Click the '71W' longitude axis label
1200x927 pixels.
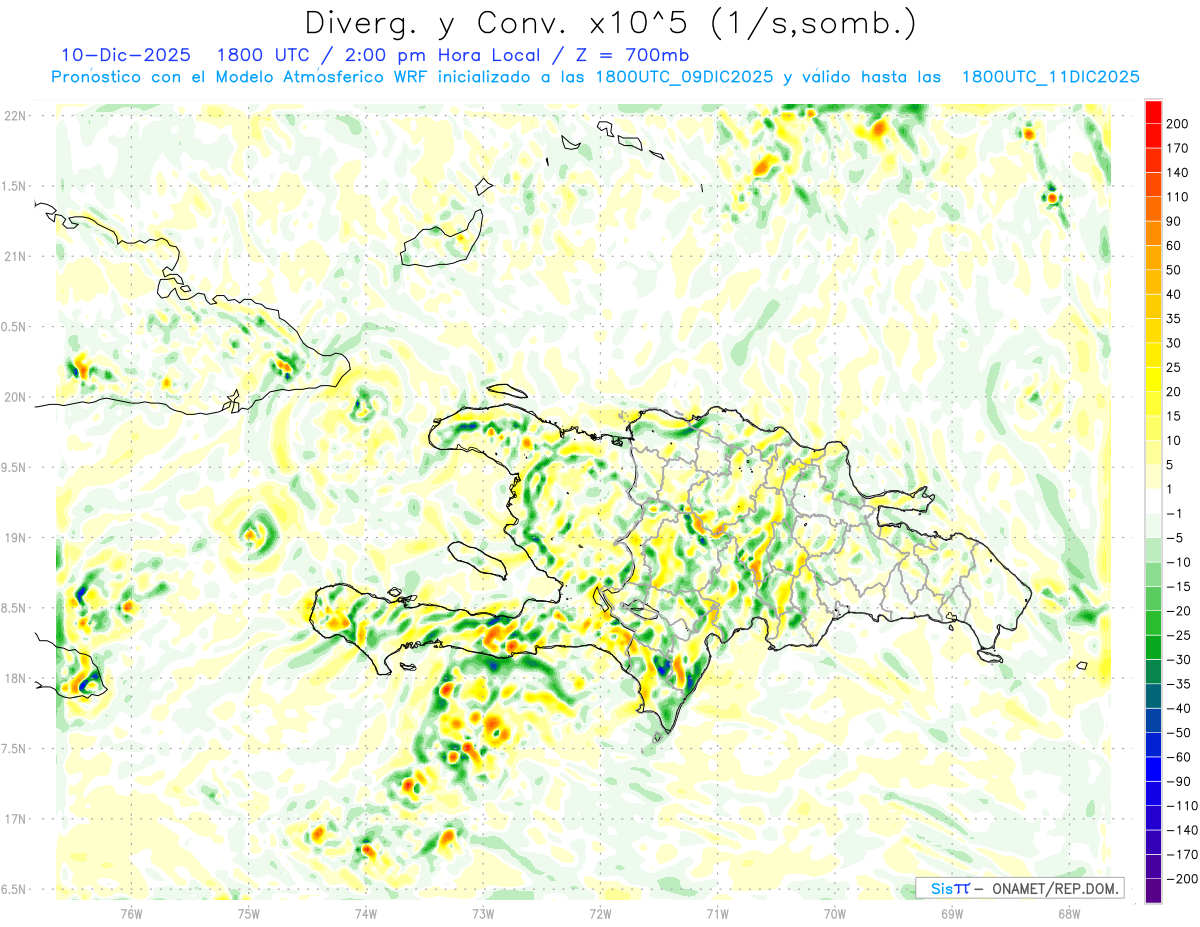(717, 913)
